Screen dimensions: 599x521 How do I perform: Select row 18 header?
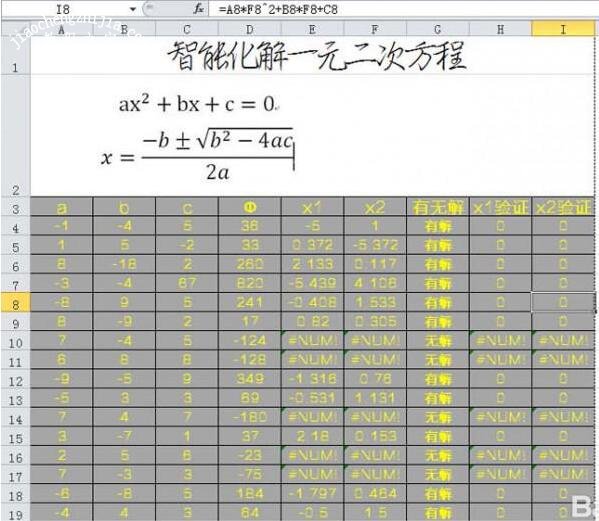15,493
